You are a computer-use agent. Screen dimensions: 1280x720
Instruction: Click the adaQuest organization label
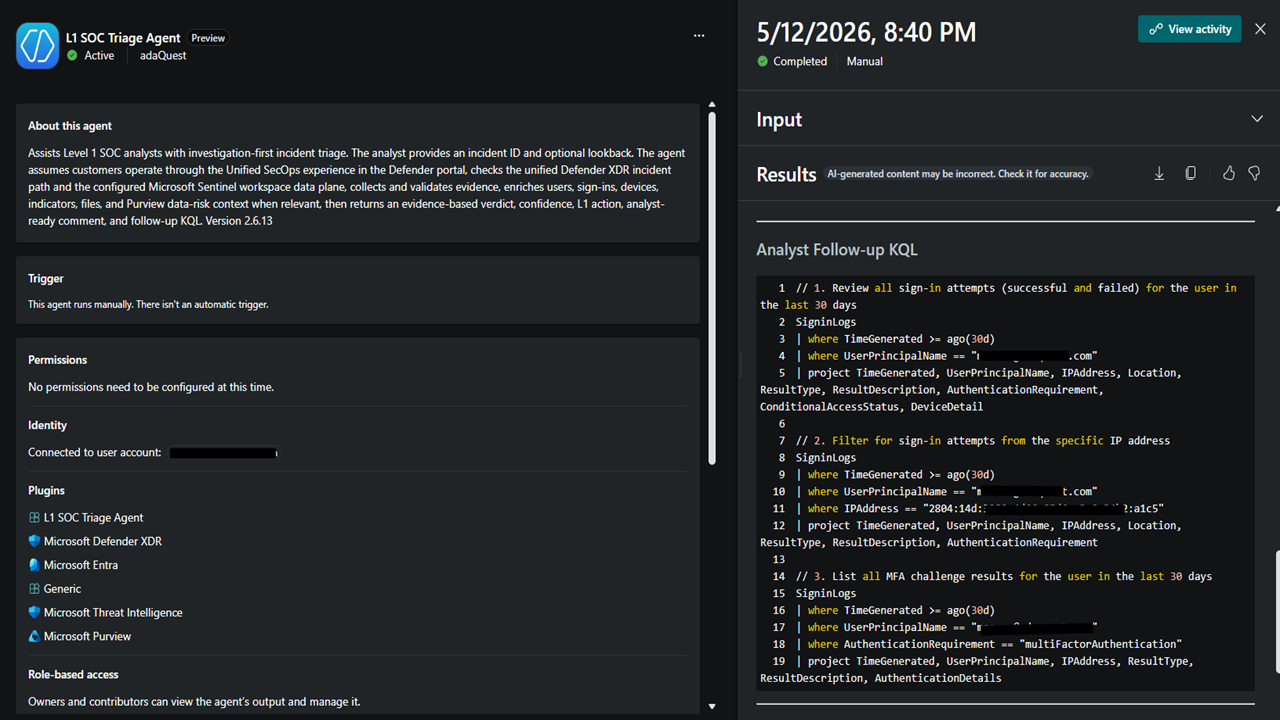(163, 56)
